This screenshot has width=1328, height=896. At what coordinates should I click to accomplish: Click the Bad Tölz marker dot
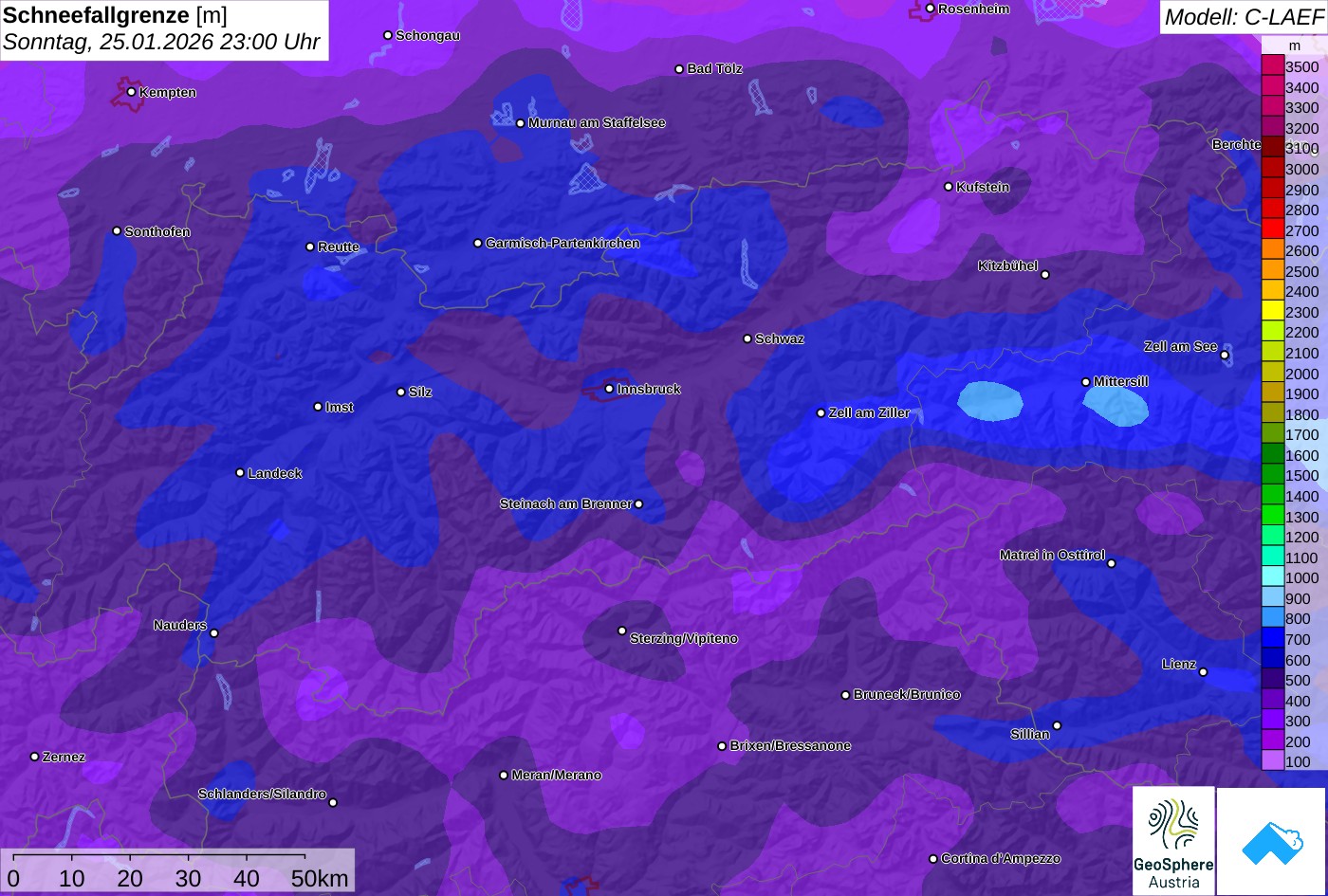[x=679, y=69]
